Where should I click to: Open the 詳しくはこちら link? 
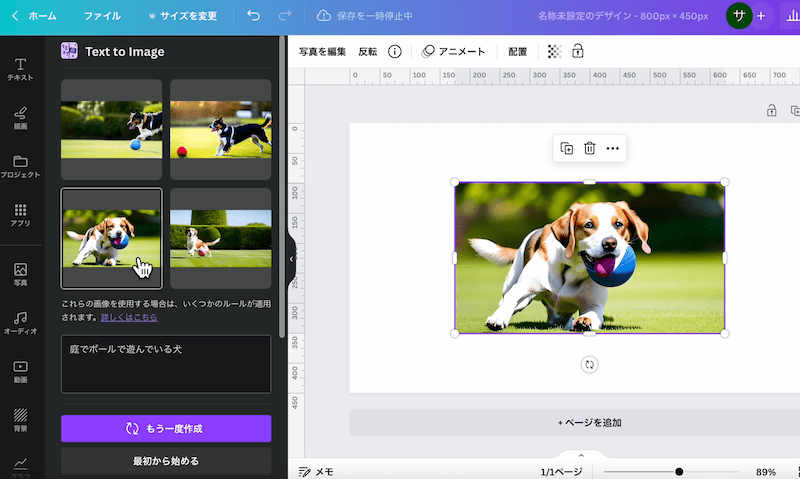(129, 317)
